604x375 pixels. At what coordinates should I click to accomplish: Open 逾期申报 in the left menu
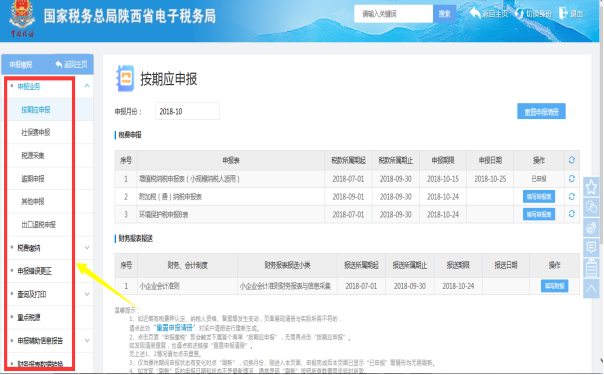[x=33, y=179]
